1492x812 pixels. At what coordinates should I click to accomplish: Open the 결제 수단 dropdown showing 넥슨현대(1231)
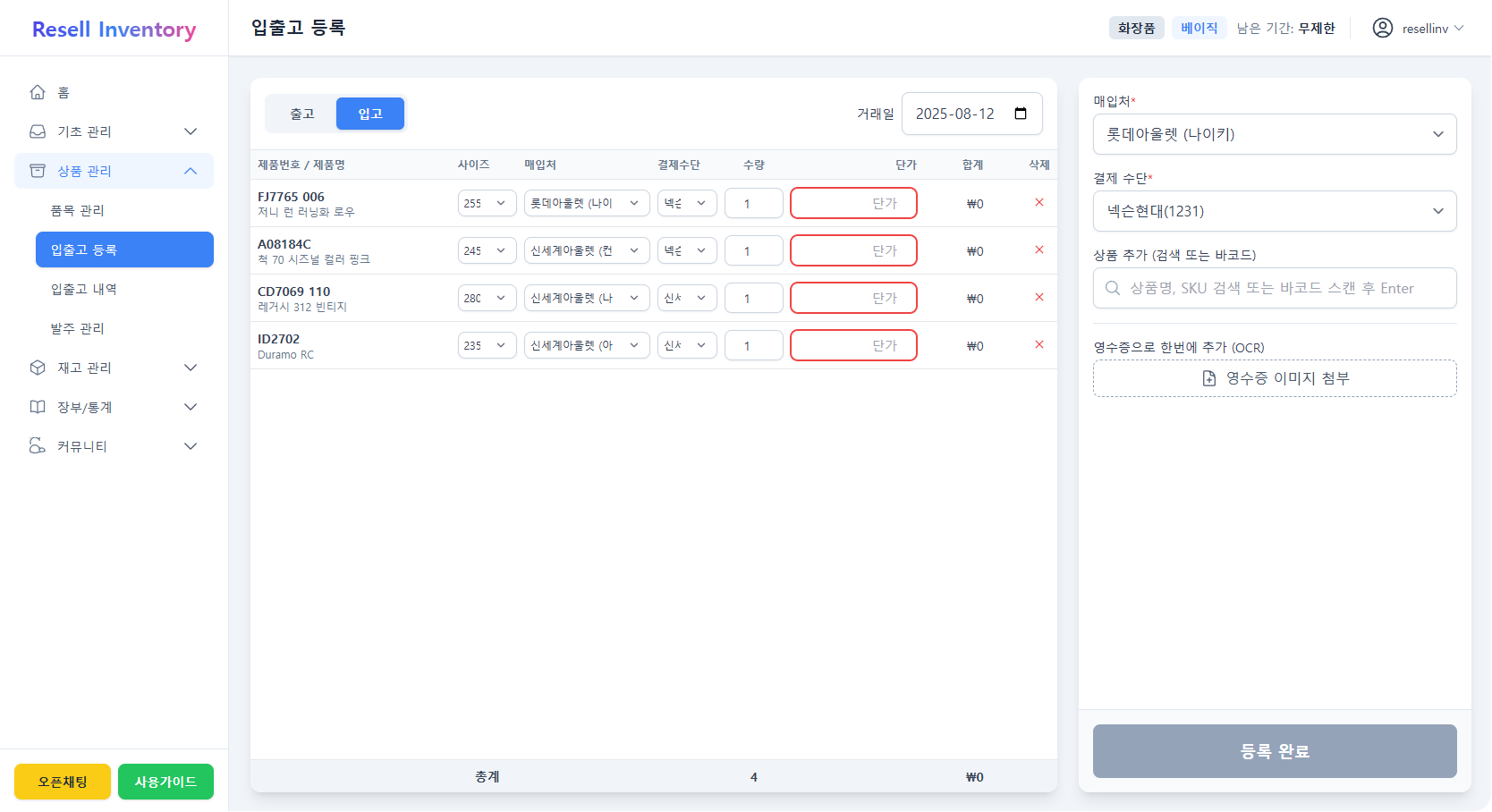(1275, 211)
